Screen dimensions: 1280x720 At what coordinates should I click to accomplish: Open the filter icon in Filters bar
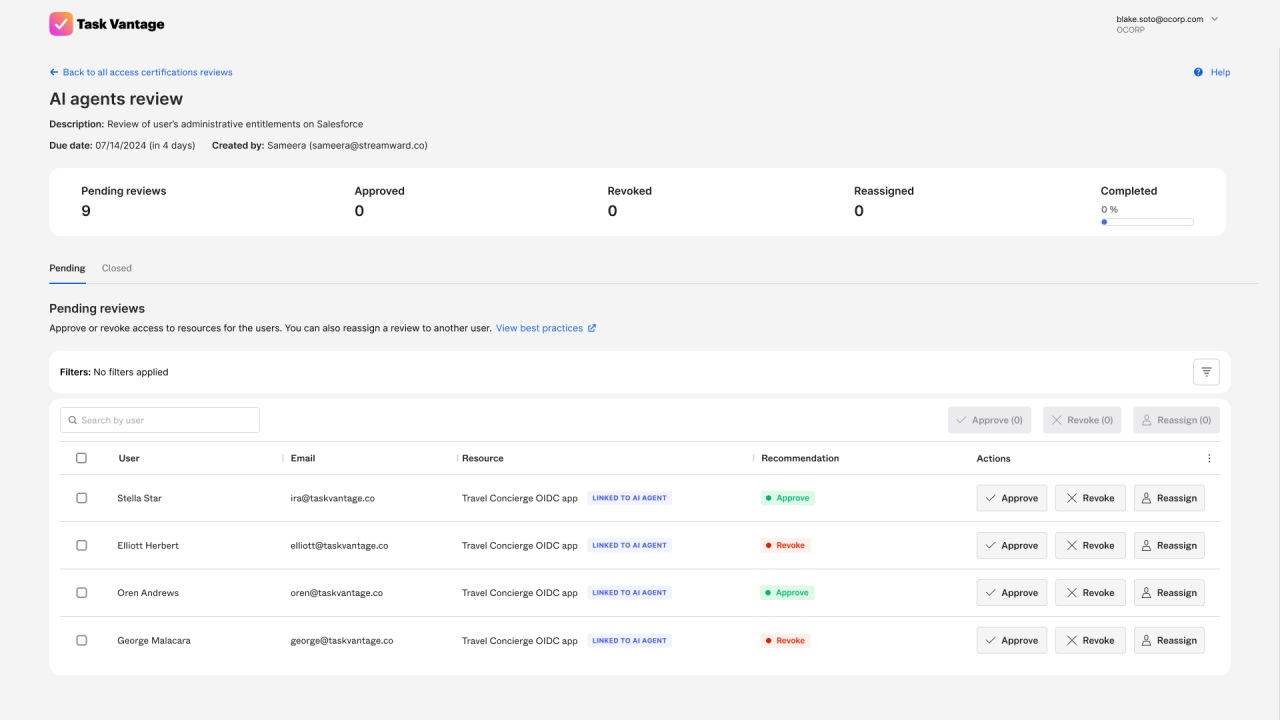pyautogui.click(x=1206, y=371)
